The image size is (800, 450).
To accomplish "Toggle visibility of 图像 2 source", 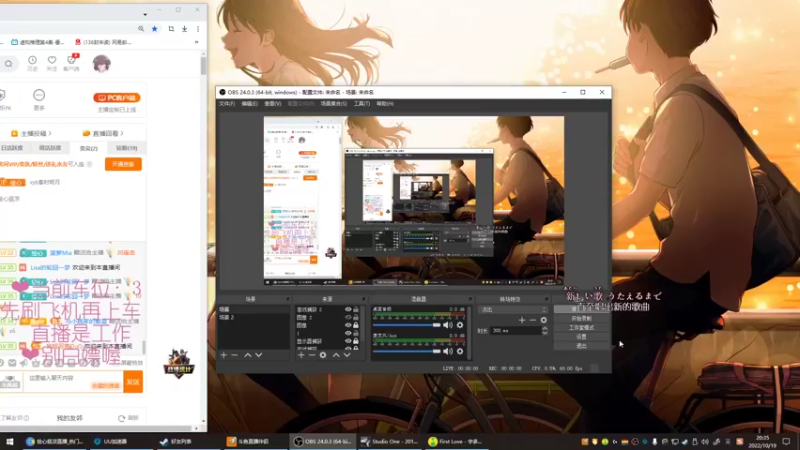I will [x=348, y=317].
